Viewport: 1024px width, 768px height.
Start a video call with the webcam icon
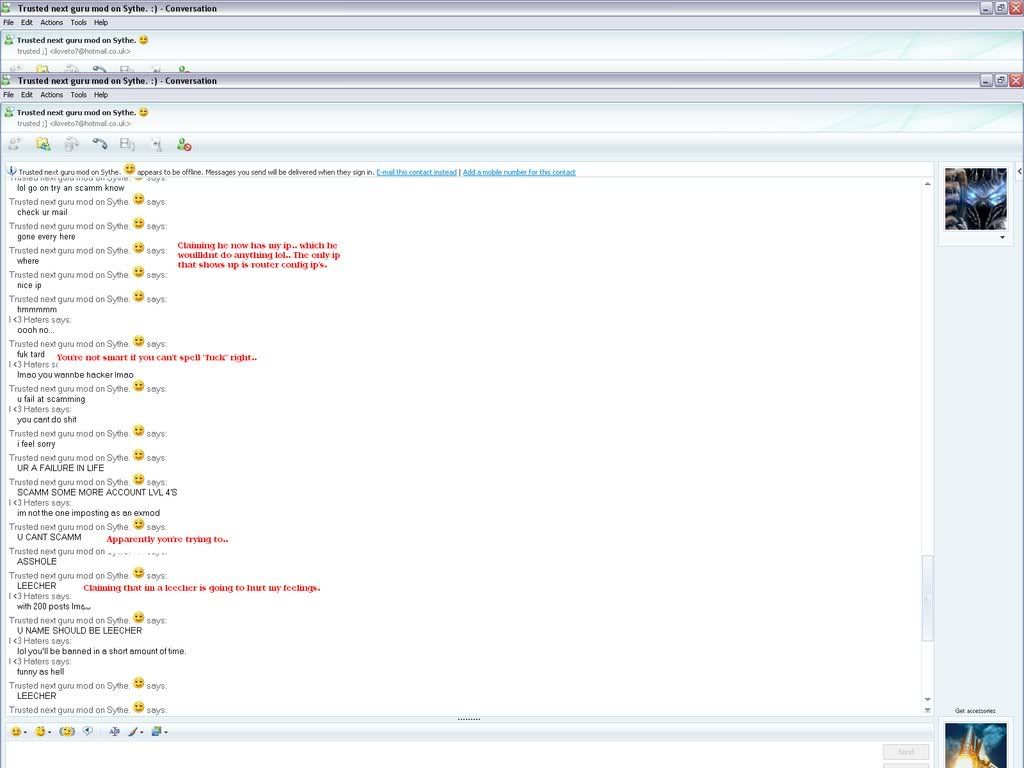[71, 144]
